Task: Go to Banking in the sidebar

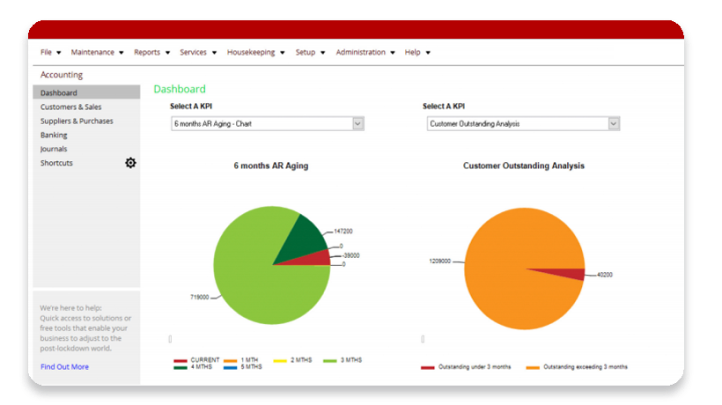Action: click(x=54, y=135)
